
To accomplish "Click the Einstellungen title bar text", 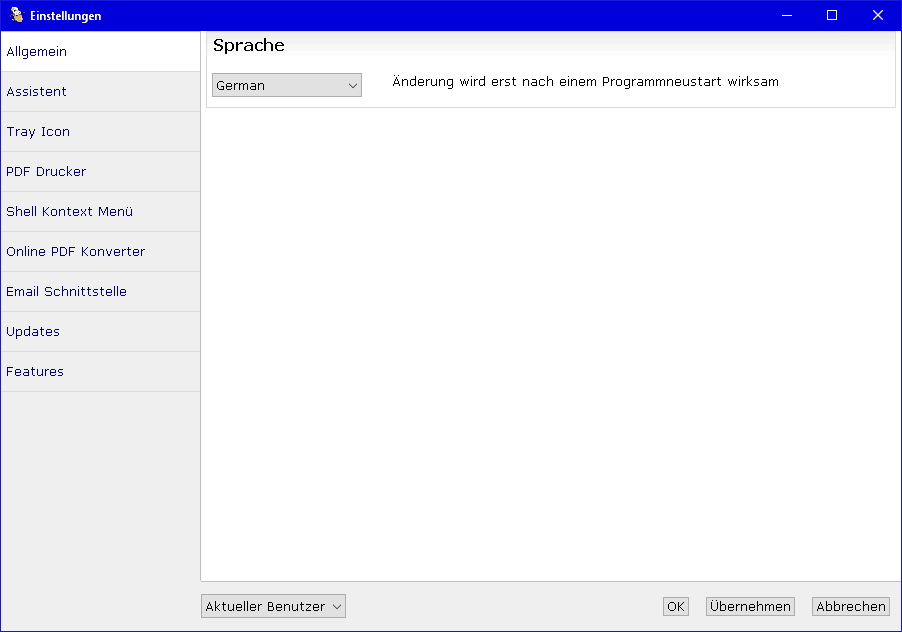I will 65,16.
